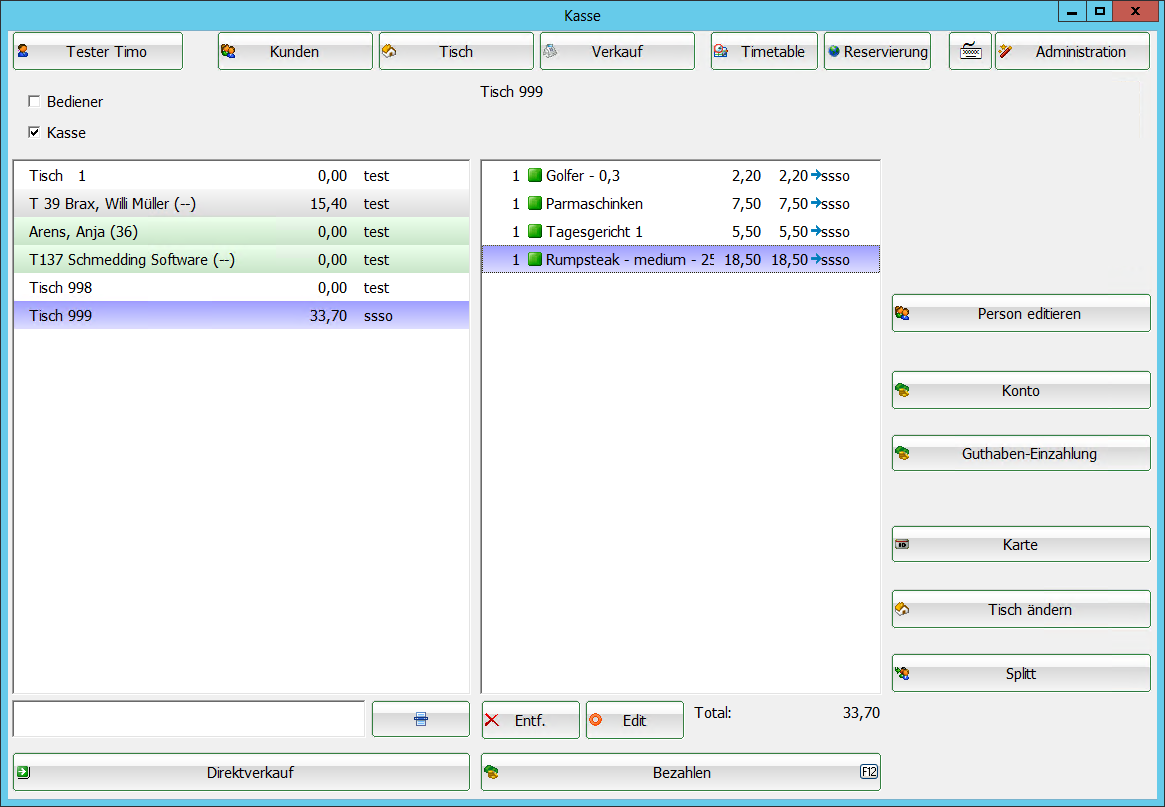This screenshot has width=1165, height=807.
Task: Click the green square icon beside Golfer
Action: 535,176
